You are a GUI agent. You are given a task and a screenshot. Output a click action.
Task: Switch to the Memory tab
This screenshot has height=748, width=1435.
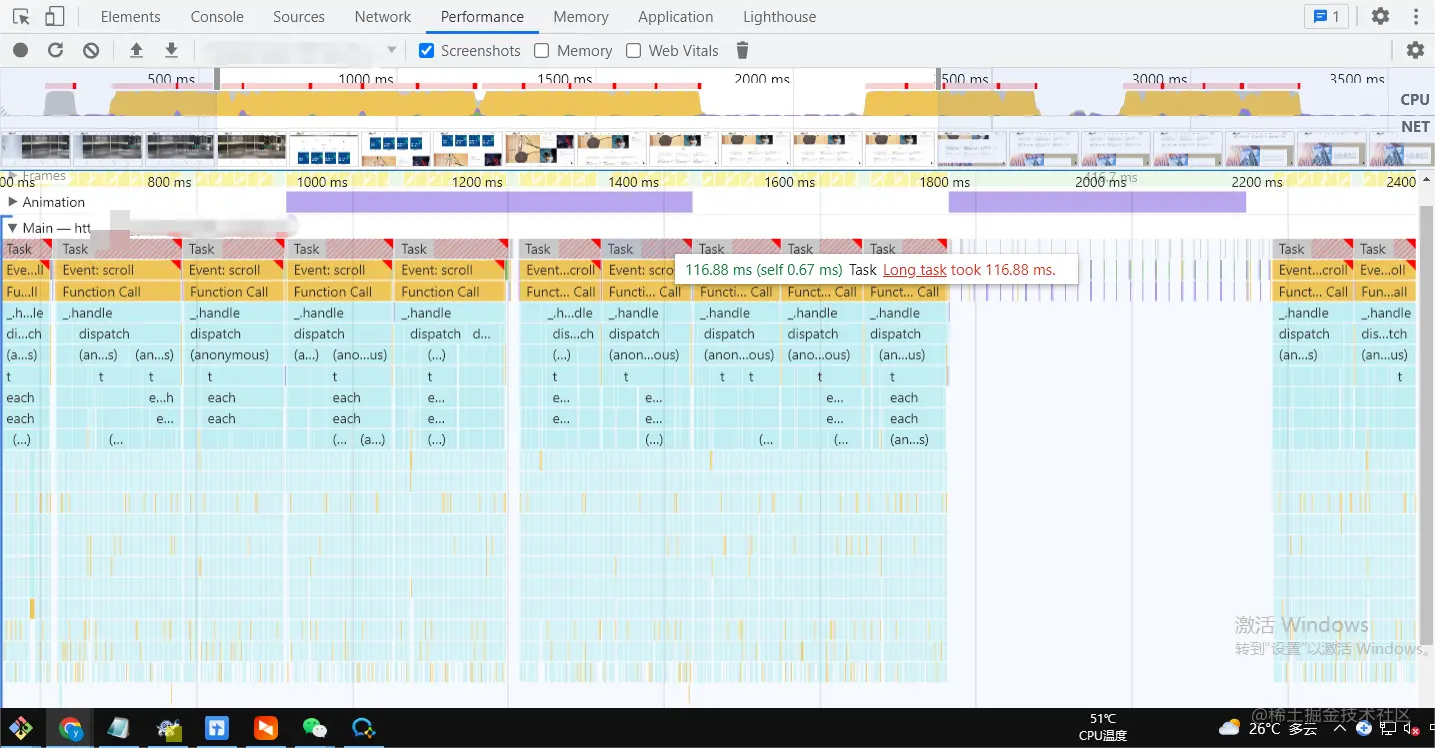click(x=580, y=16)
